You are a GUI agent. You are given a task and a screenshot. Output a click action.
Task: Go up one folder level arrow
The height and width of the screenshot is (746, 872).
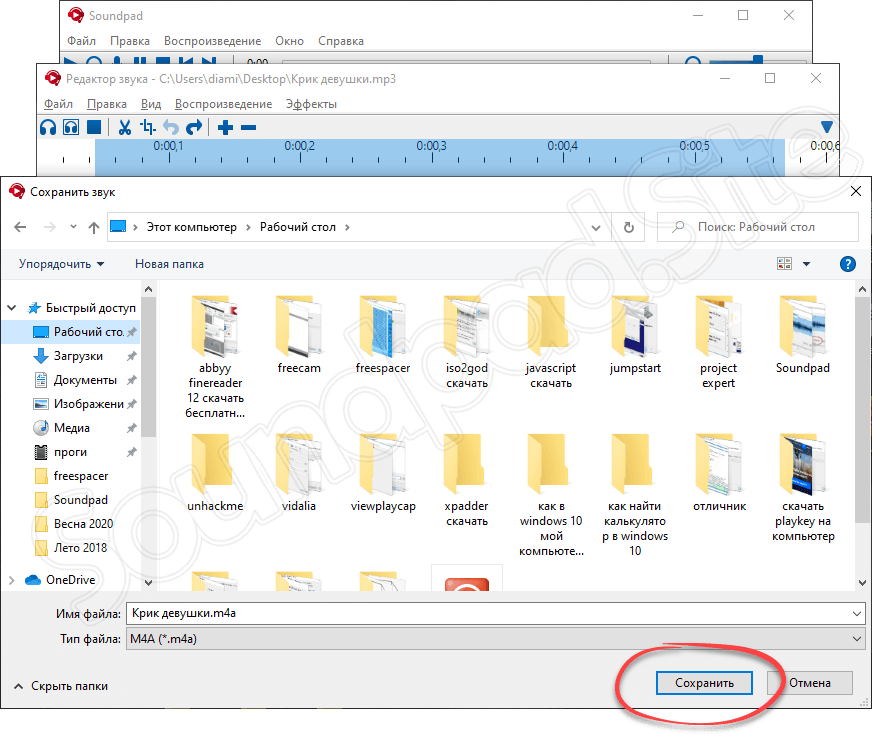point(94,227)
